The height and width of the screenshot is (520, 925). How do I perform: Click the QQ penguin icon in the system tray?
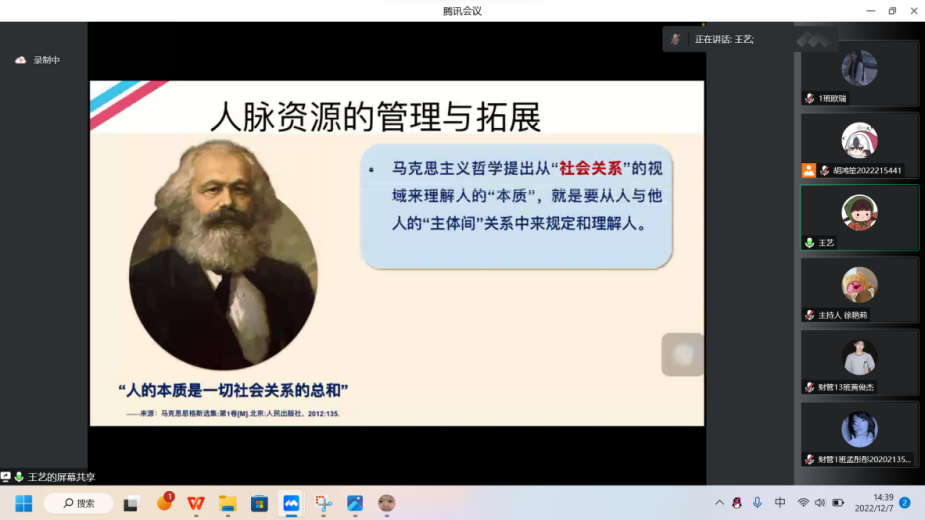[737, 503]
